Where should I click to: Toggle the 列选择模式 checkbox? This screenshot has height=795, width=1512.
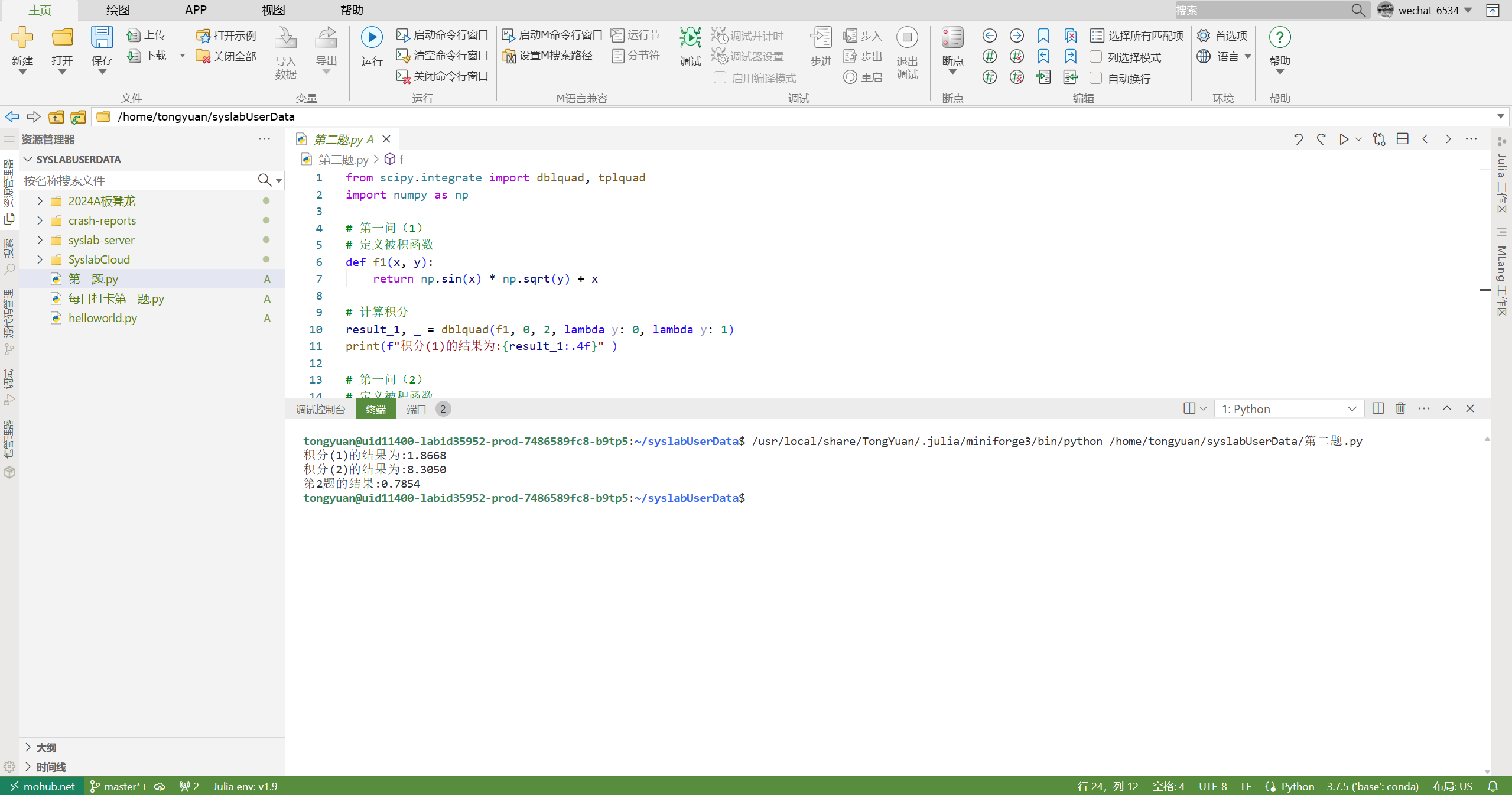point(1095,57)
